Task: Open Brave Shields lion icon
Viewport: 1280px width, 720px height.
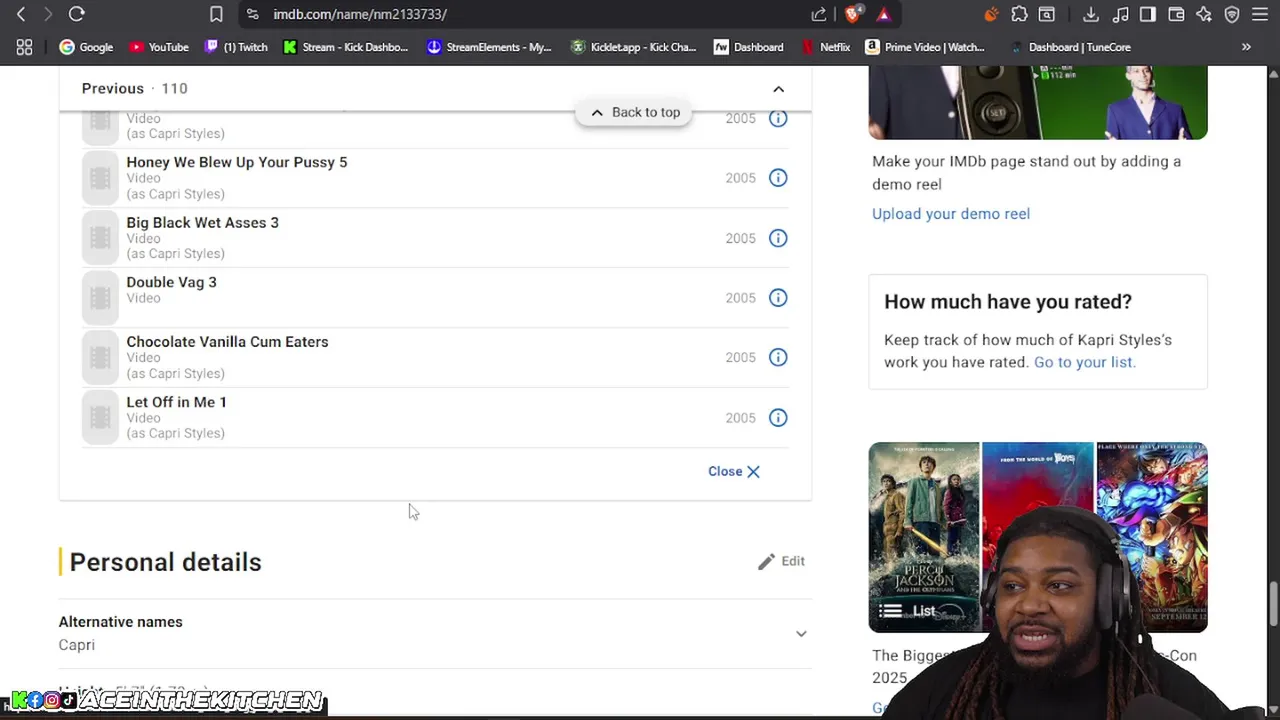Action: click(x=853, y=14)
